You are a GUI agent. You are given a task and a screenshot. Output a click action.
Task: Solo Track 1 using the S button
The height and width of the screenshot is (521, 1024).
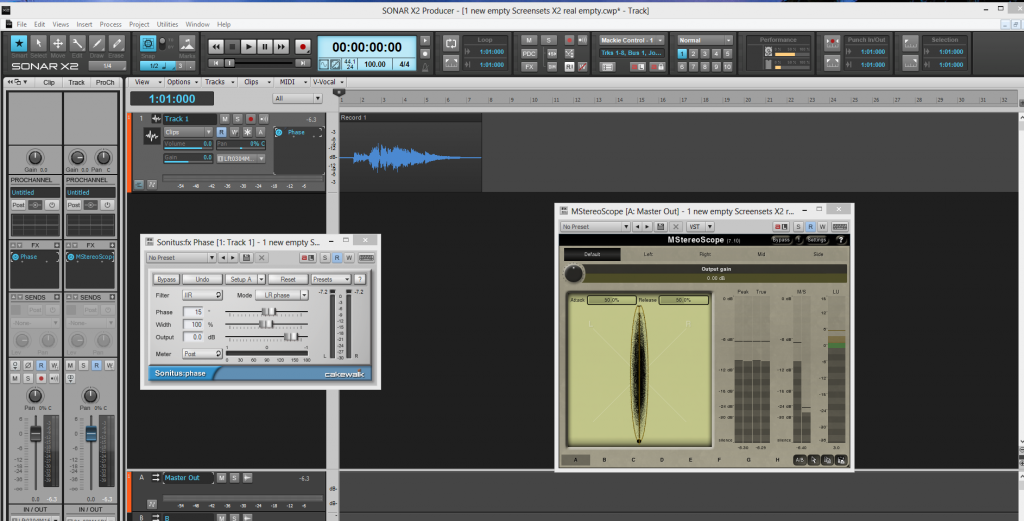click(x=237, y=119)
